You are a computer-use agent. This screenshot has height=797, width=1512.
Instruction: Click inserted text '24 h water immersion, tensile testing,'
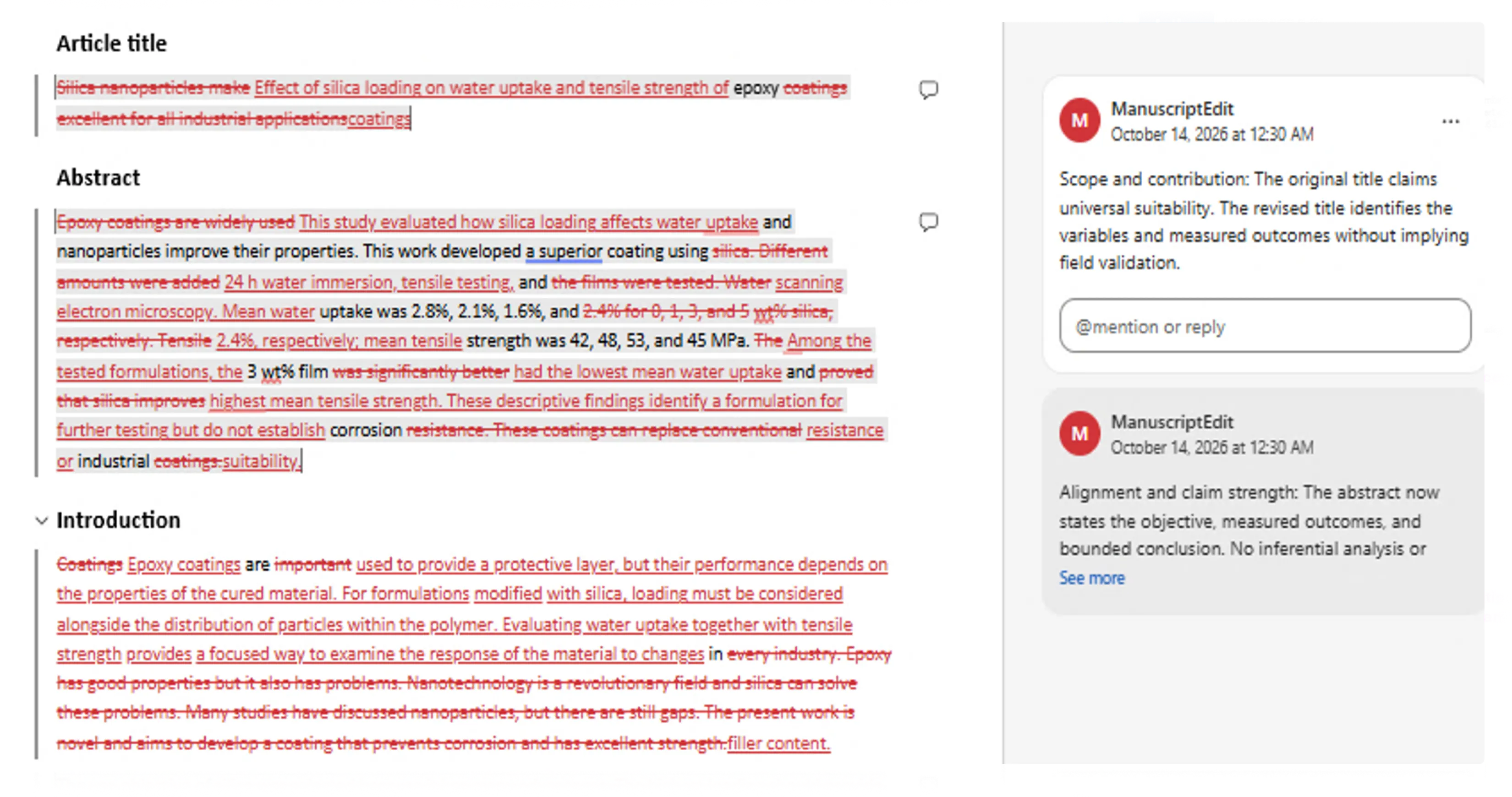369,282
